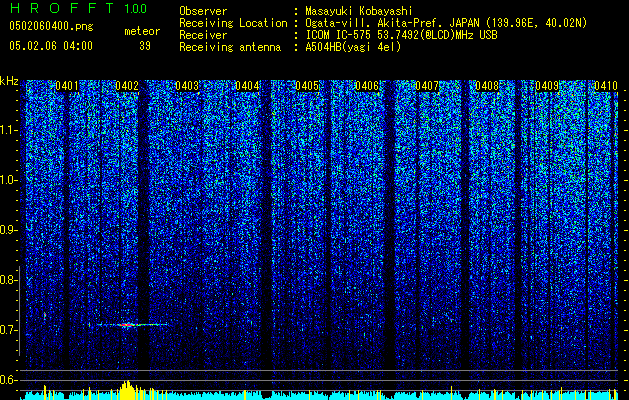
Task: Click the 0402 time marker
Action: click(x=127, y=86)
